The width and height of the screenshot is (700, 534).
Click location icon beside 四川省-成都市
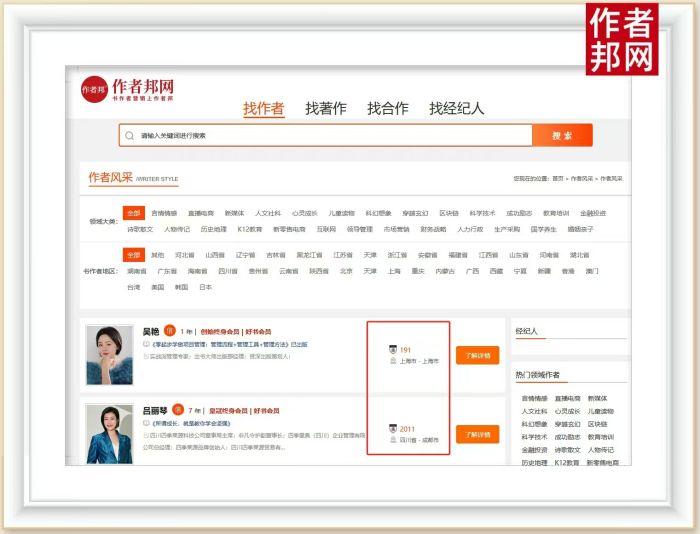click(393, 440)
